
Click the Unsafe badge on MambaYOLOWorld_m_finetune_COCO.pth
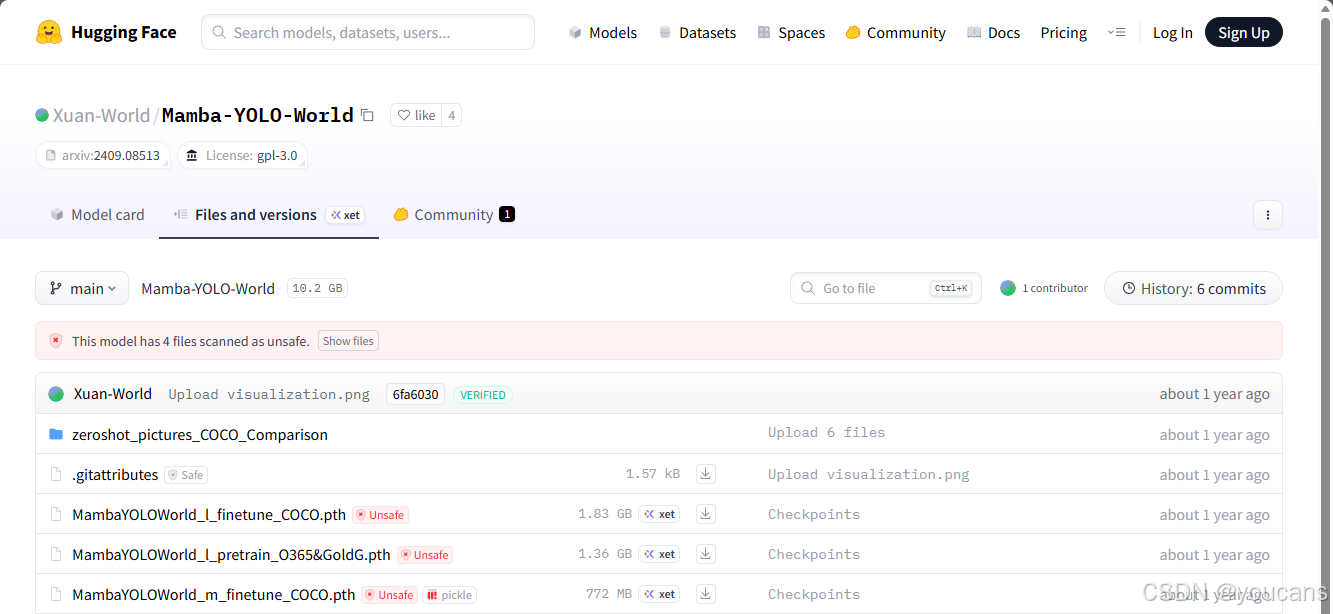coord(390,595)
